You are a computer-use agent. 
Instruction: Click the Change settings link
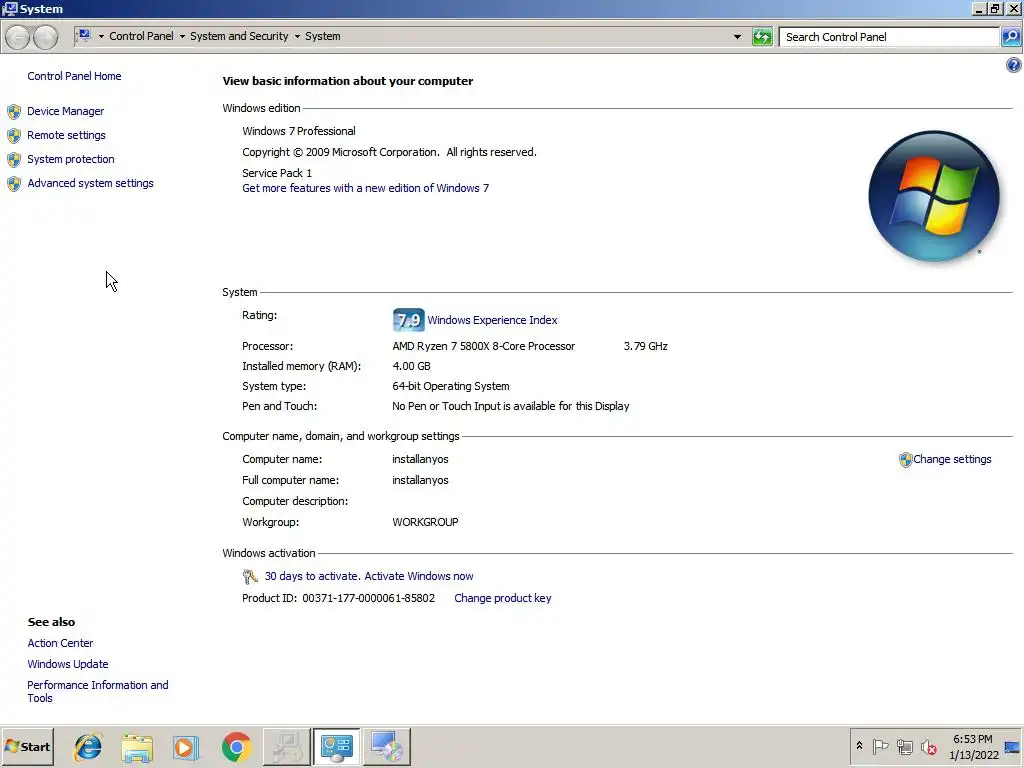tap(952, 459)
